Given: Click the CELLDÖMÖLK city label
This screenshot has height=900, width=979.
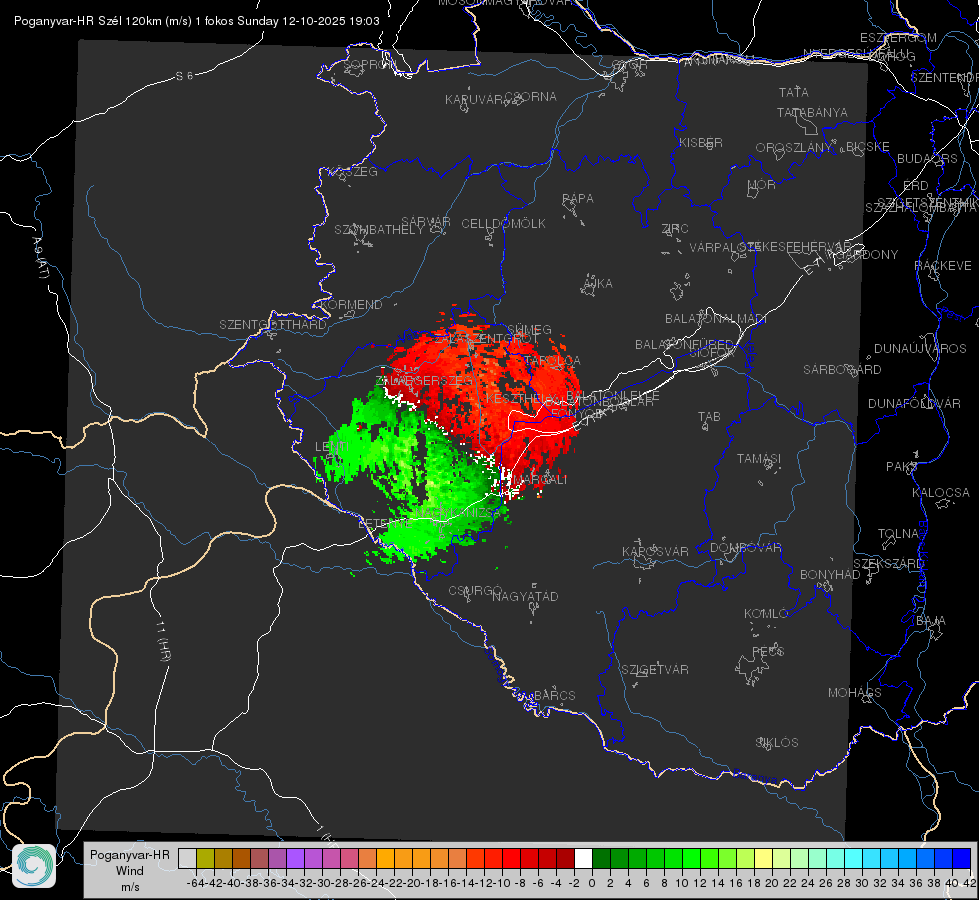Looking at the screenshot, I should tap(504, 224).
